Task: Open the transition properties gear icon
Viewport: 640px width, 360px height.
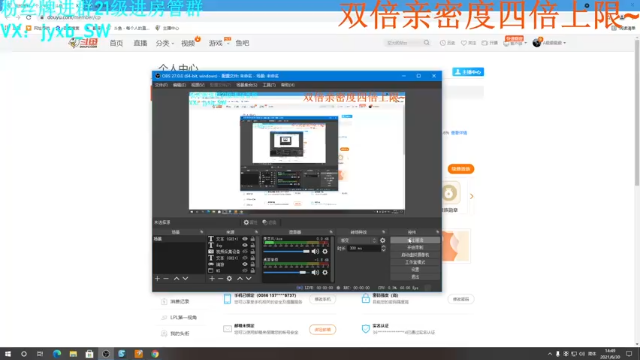Action: [x=382, y=240]
